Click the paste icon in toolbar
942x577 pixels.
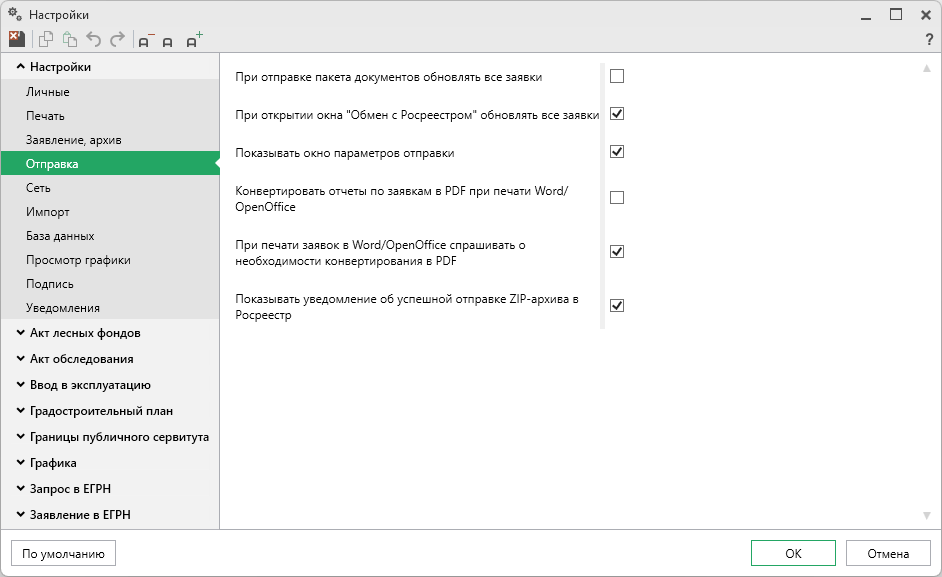point(70,40)
